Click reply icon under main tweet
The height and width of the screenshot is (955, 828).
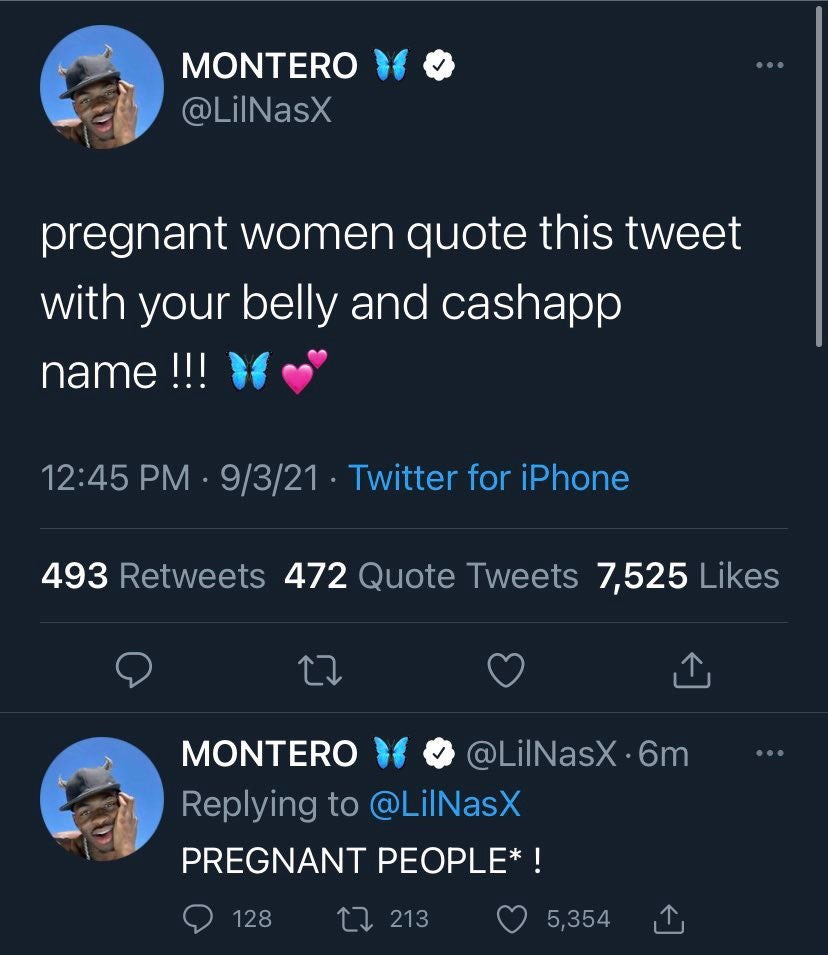click(x=132, y=671)
